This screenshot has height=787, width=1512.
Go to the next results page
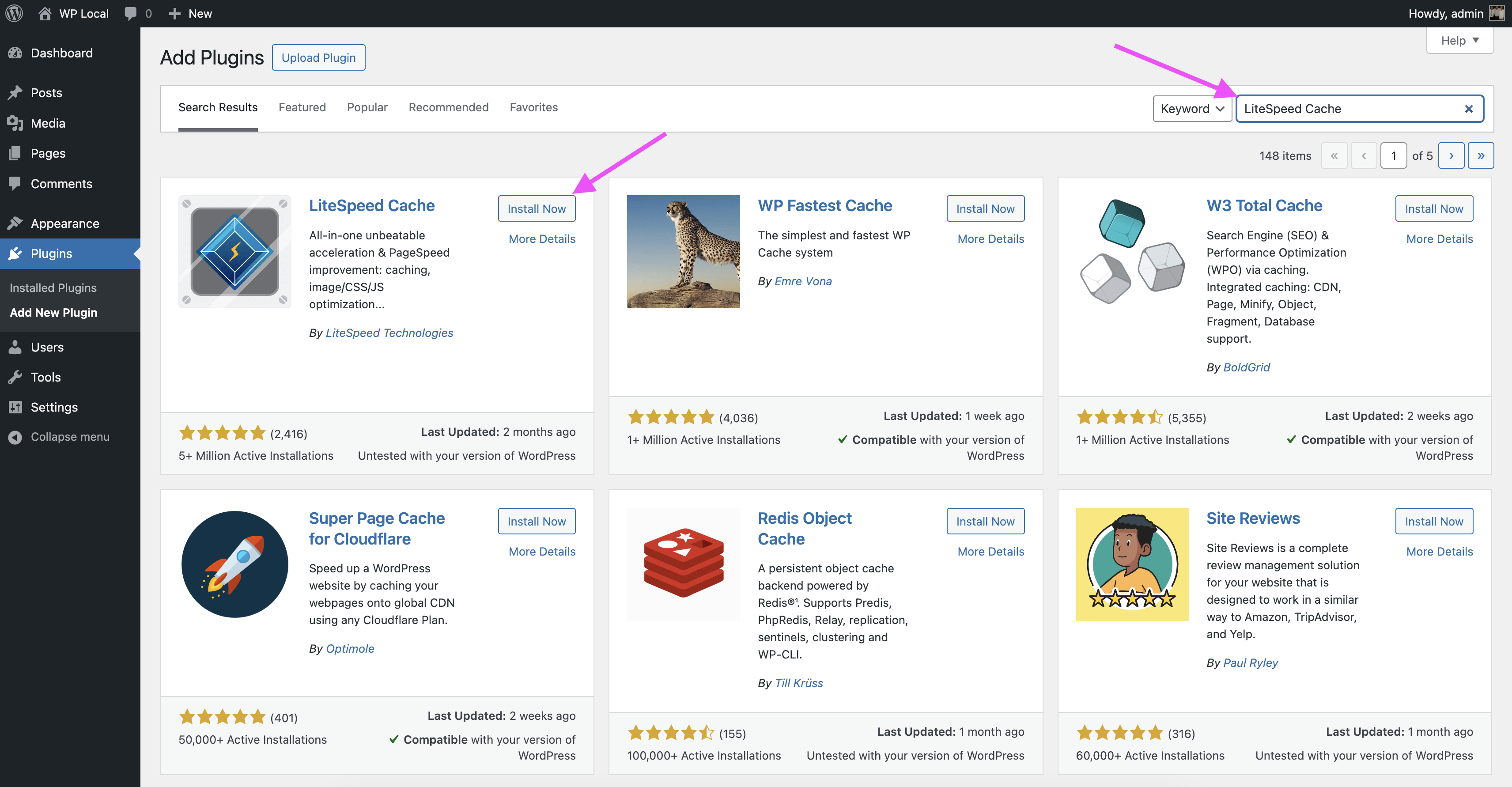[x=1450, y=155]
